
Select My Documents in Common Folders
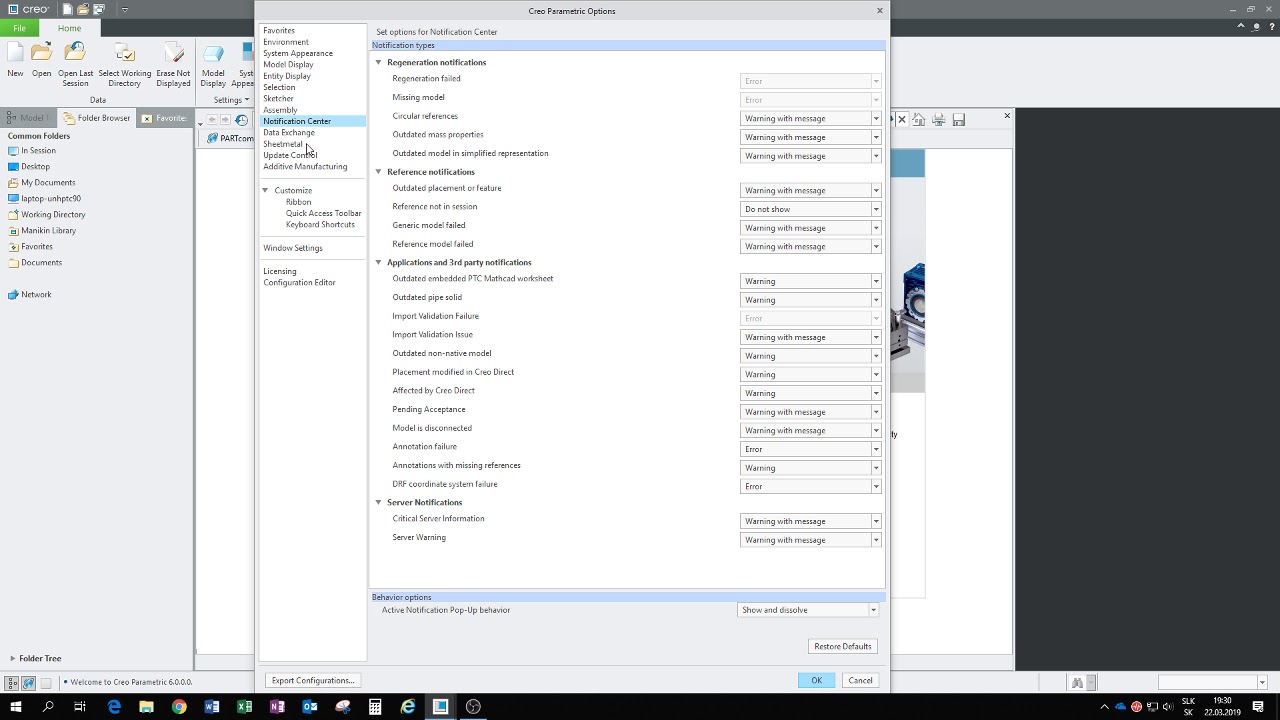click(48, 182)
